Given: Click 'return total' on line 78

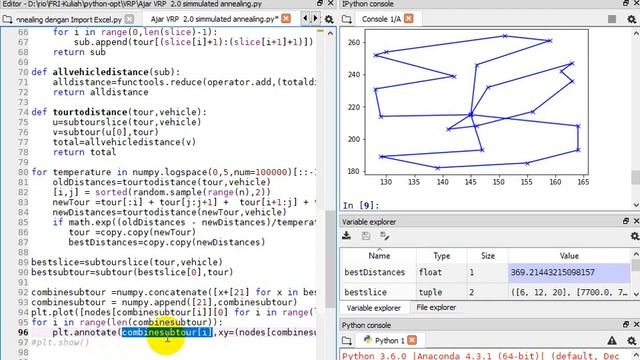Looking at the screenshot, I should (84, 152).
